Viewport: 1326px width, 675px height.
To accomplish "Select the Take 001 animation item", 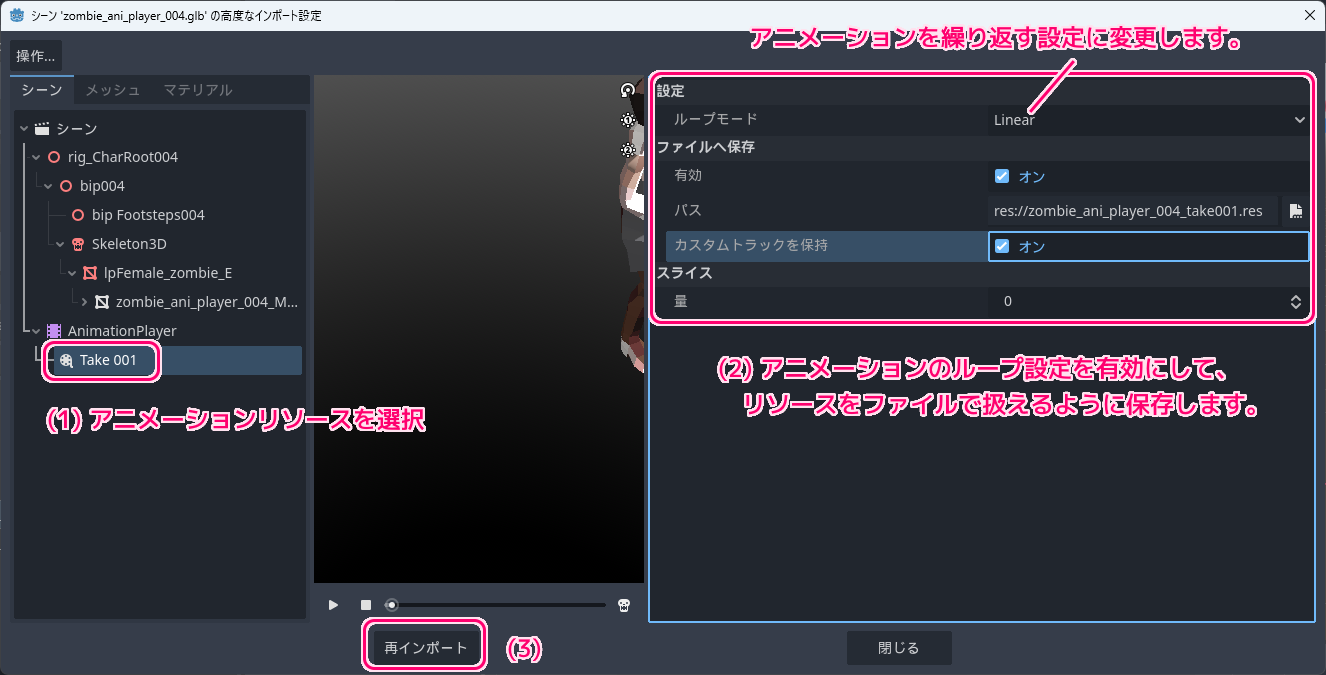I will click(x=108, y=360).
